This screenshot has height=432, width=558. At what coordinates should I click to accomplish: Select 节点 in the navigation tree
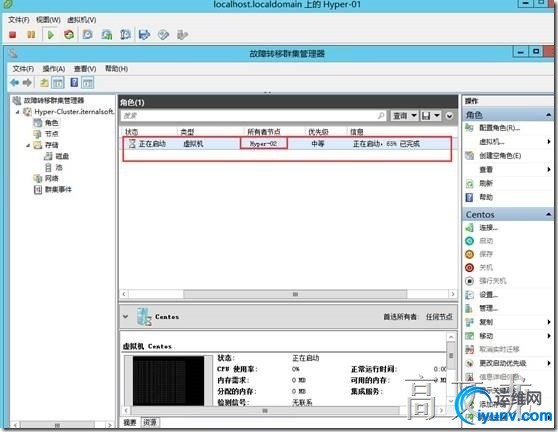(51, 134)
